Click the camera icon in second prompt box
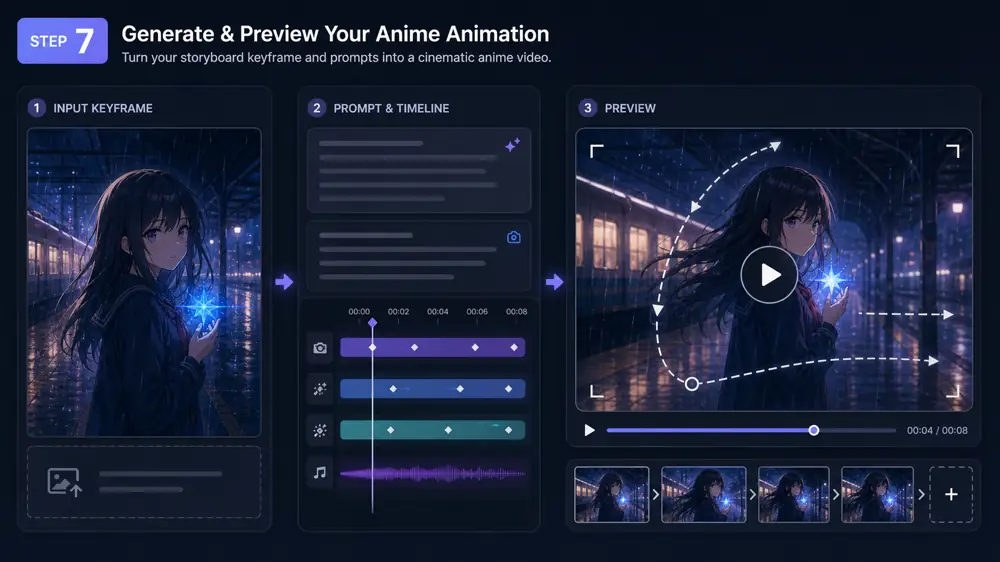 pyautogui.click(x=513, y=237)
